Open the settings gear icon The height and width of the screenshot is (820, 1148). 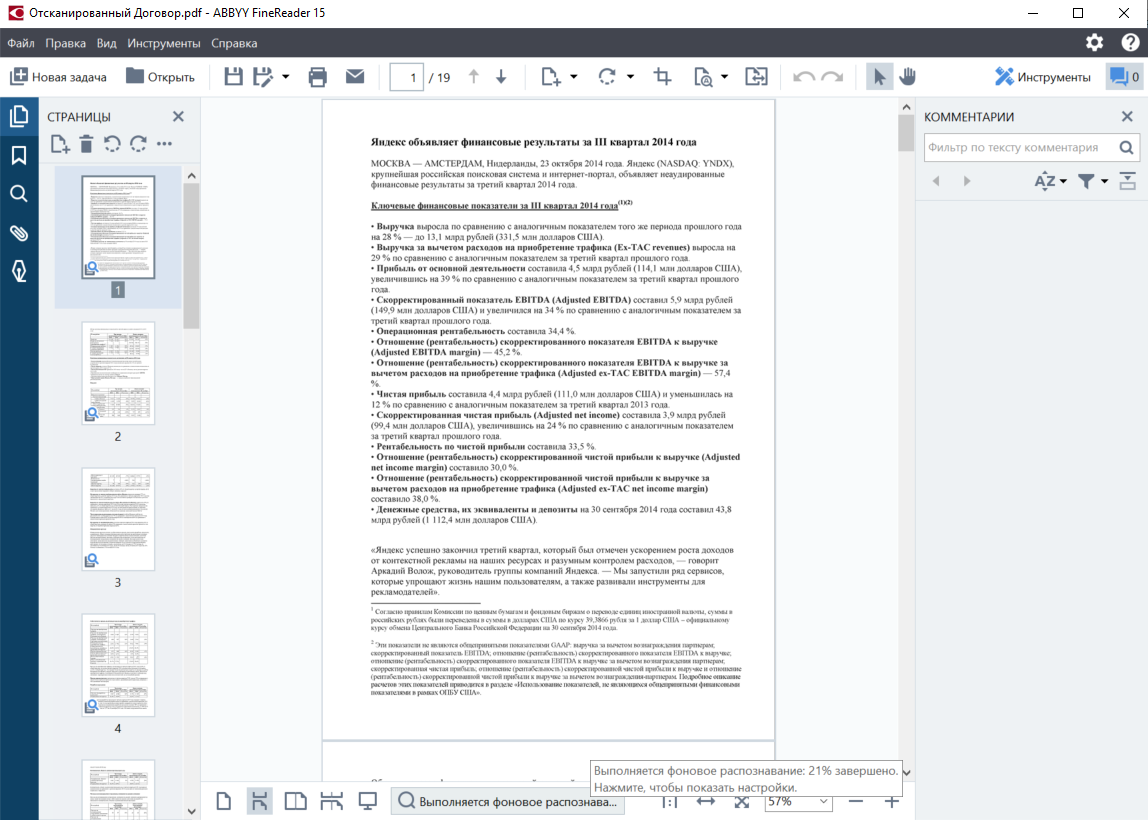pyautogui.click(x=1095, y=42)
